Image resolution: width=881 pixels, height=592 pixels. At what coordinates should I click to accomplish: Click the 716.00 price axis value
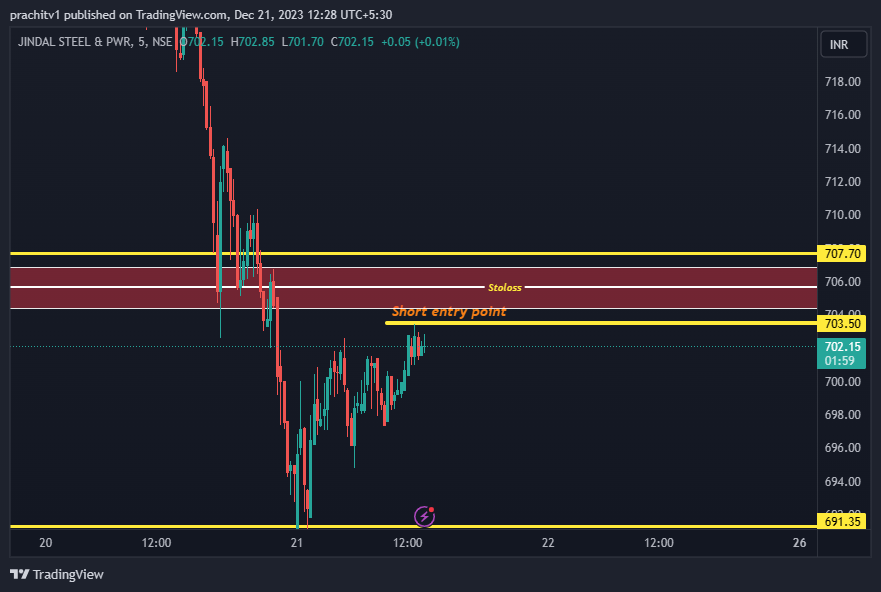[x=842, y=115]
